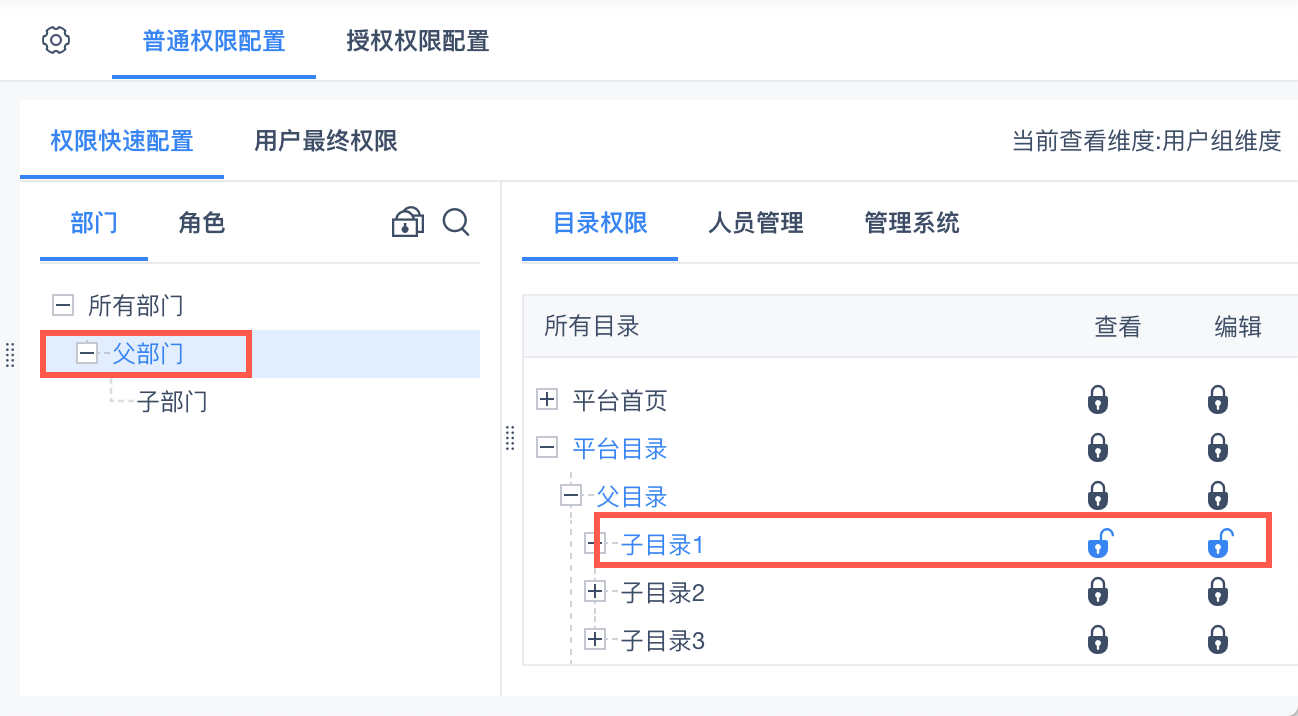Toggle edit lock for 父目录
The image size is (1298, 716).
(x=1217, y=496)
